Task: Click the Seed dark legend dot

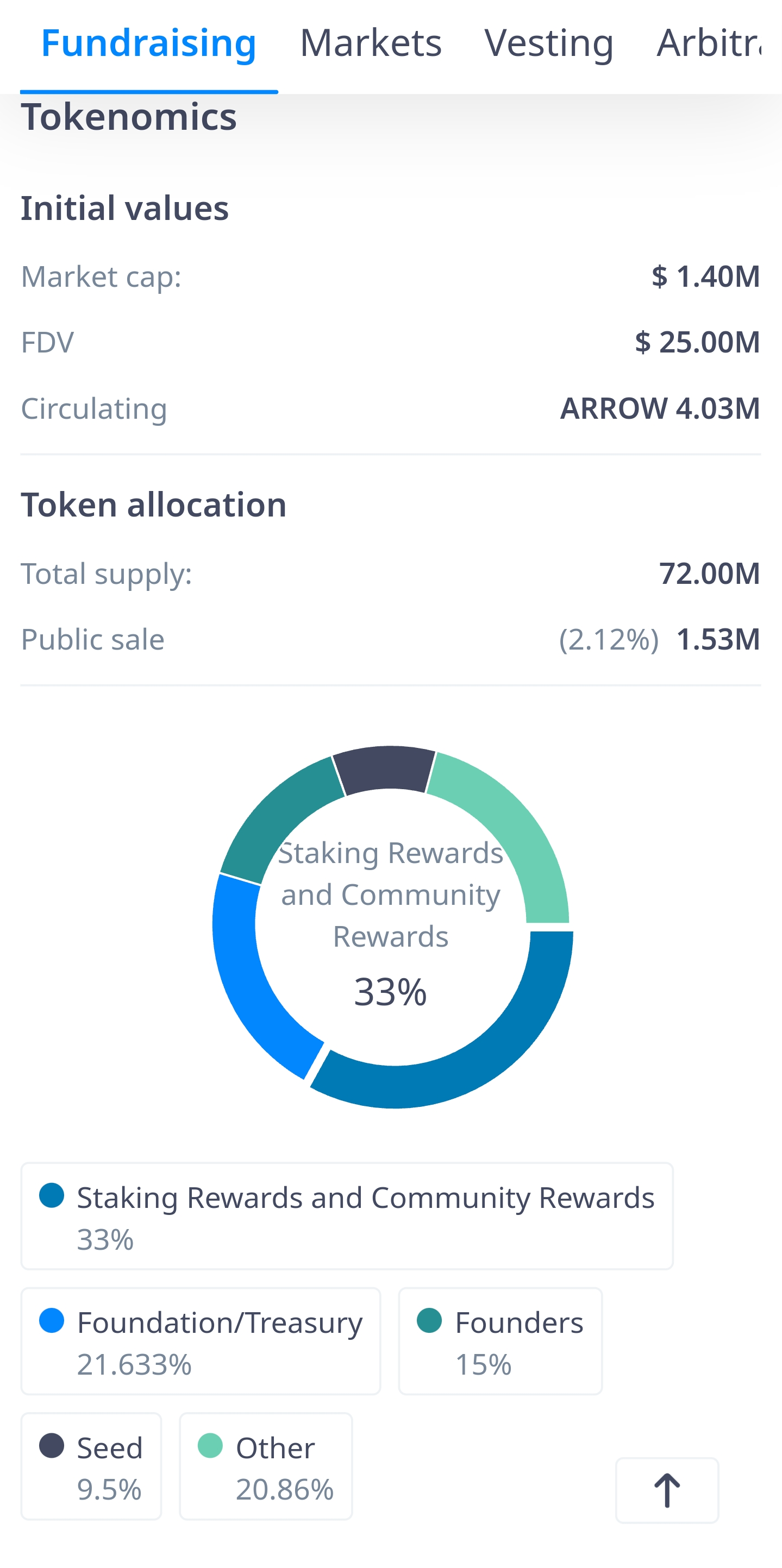Action: tap(52, 1446)
